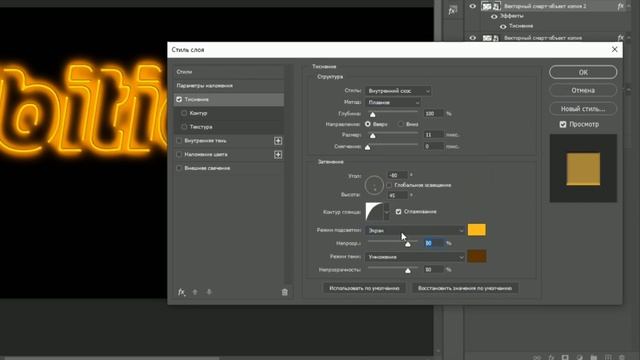Move effect up with the up arrow icon
This screenshot has height=360, width=640.
195,292
